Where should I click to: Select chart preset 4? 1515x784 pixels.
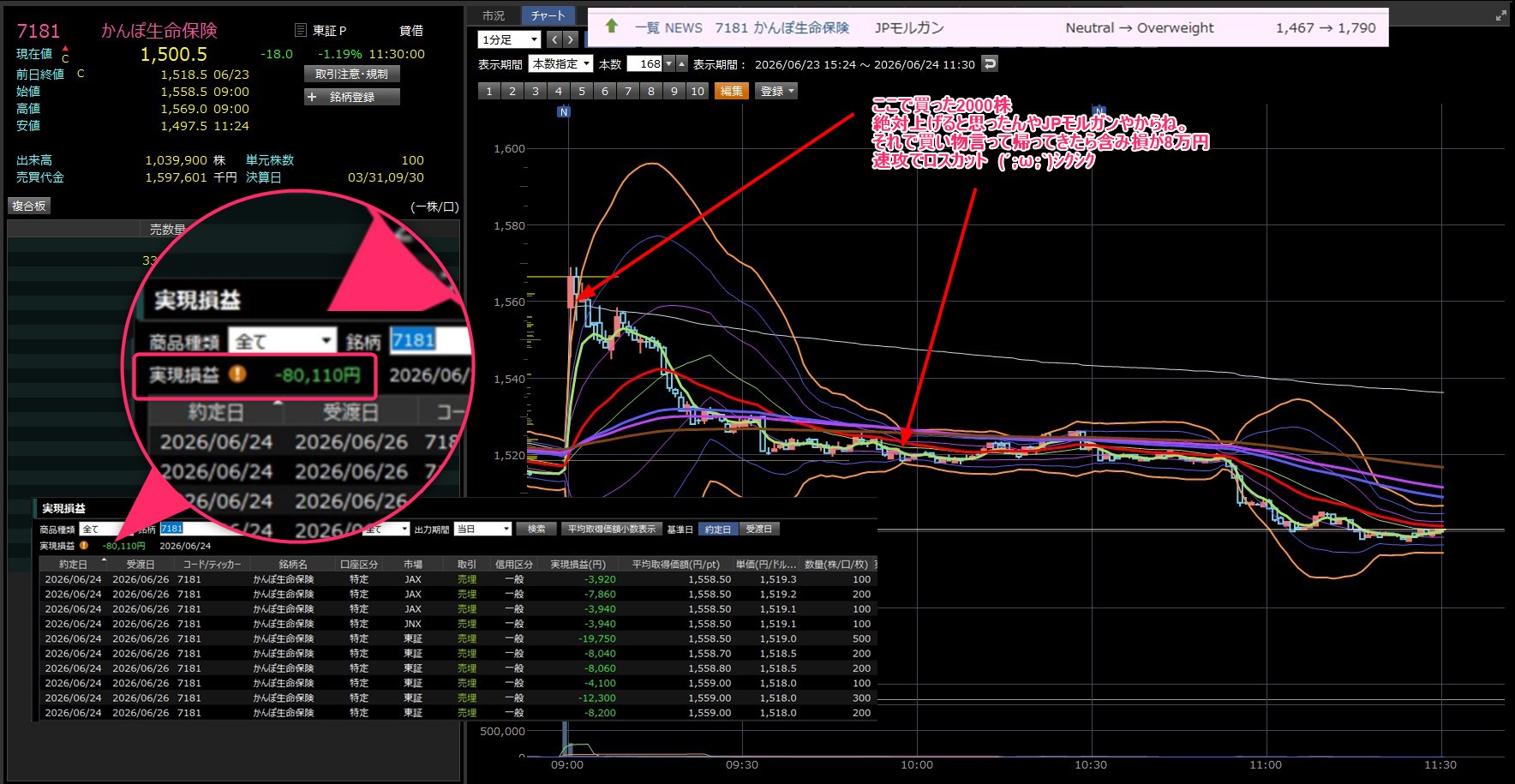559,91
